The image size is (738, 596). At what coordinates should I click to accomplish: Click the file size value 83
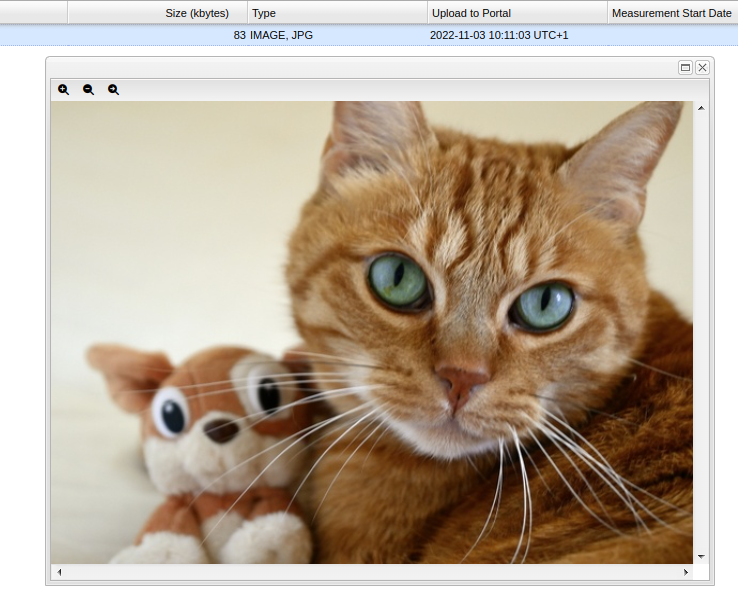(239, 35)
